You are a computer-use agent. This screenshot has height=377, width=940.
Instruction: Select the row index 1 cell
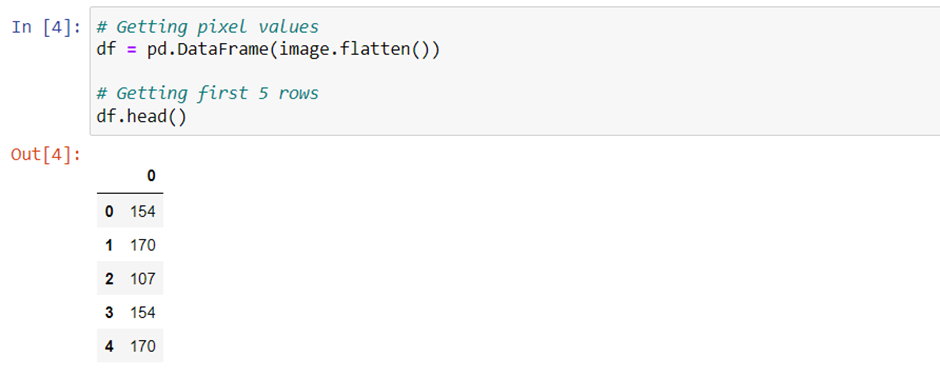pos(109,245)
